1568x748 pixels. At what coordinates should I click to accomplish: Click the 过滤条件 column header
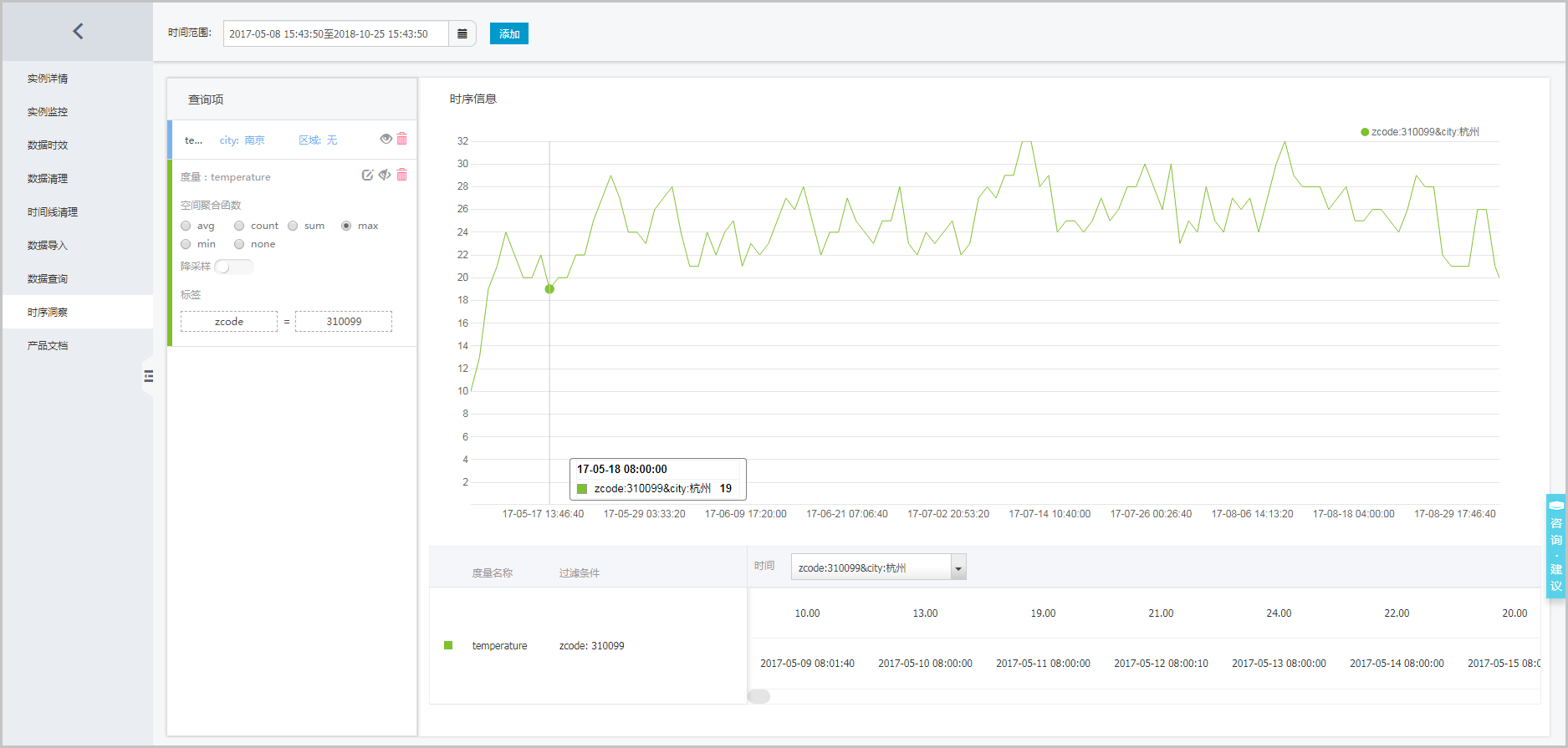coord(580,573)
